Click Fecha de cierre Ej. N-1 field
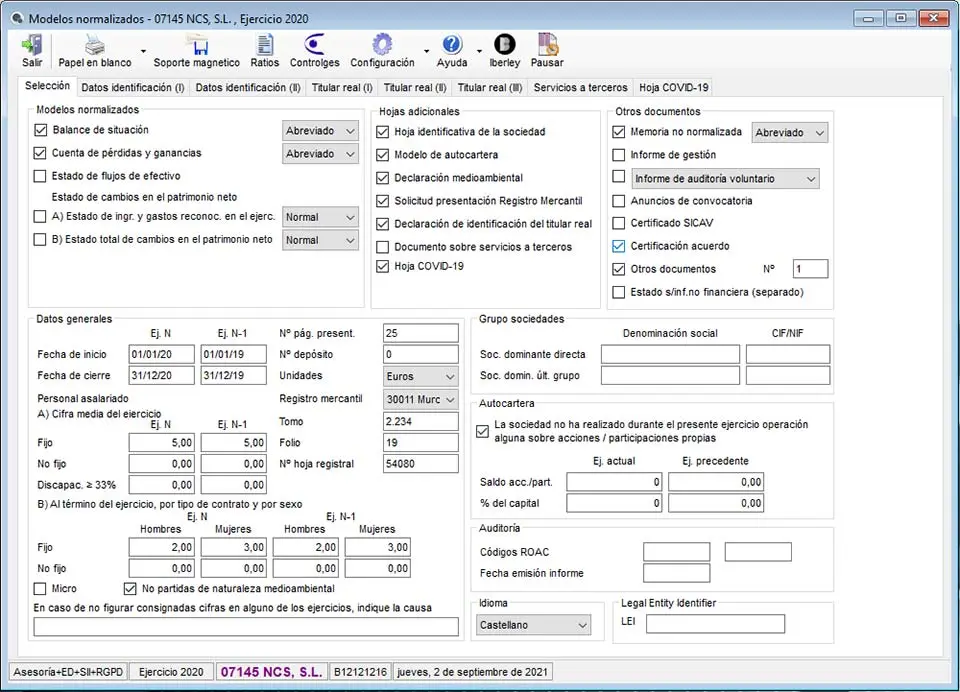 point(234,375)
